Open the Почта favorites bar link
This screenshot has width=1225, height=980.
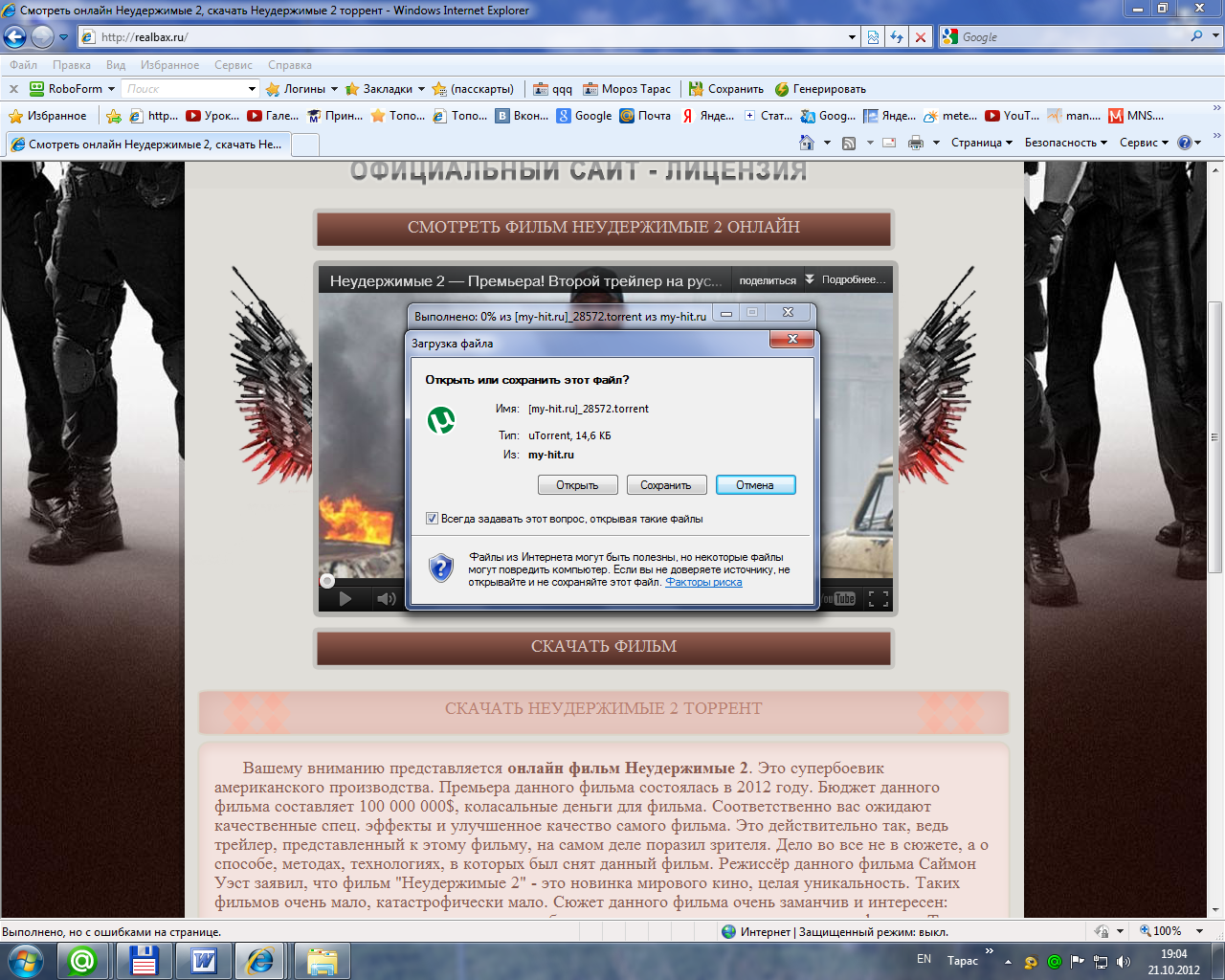pyautogui.click(x=645, y=116)
